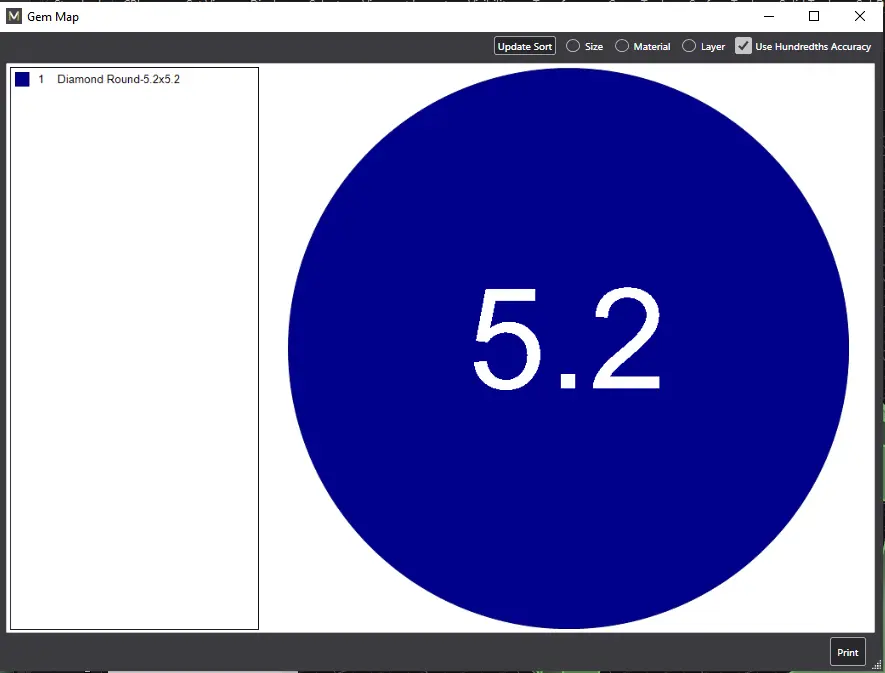Uncheck the Use Hundredths Accuracy checkbox

click(743, 46)
